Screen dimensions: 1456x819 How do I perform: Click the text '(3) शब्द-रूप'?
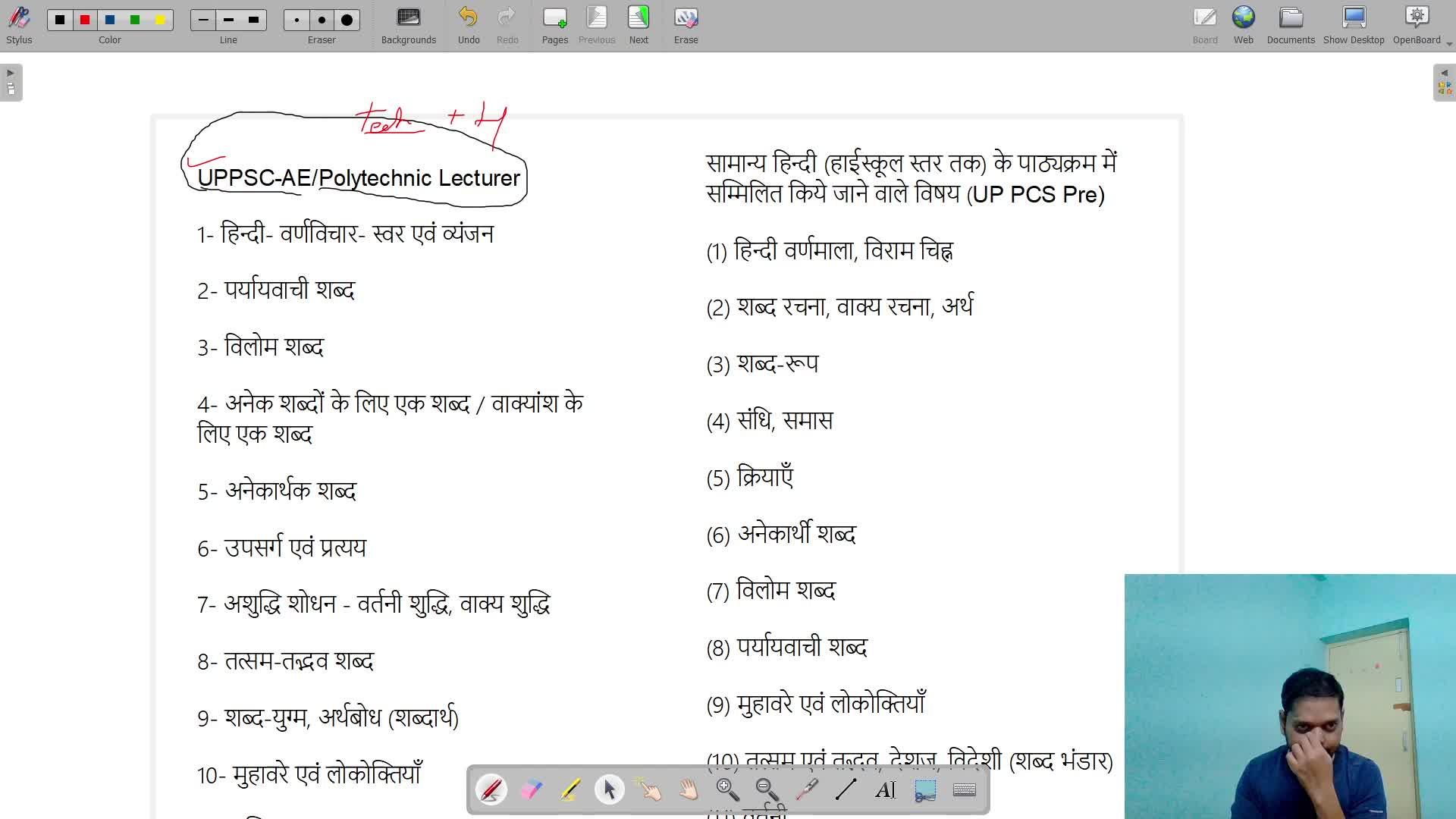click(762, 364)
